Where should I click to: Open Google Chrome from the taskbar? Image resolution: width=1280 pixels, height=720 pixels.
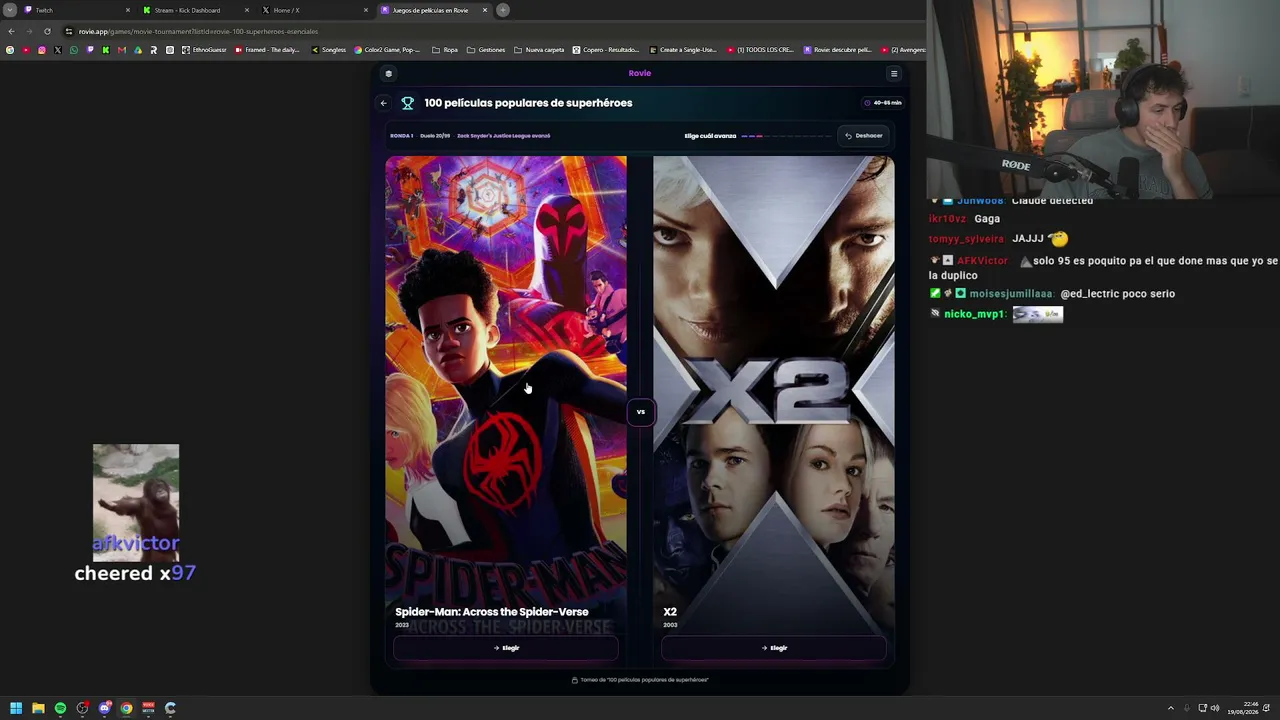click(126, 708)
